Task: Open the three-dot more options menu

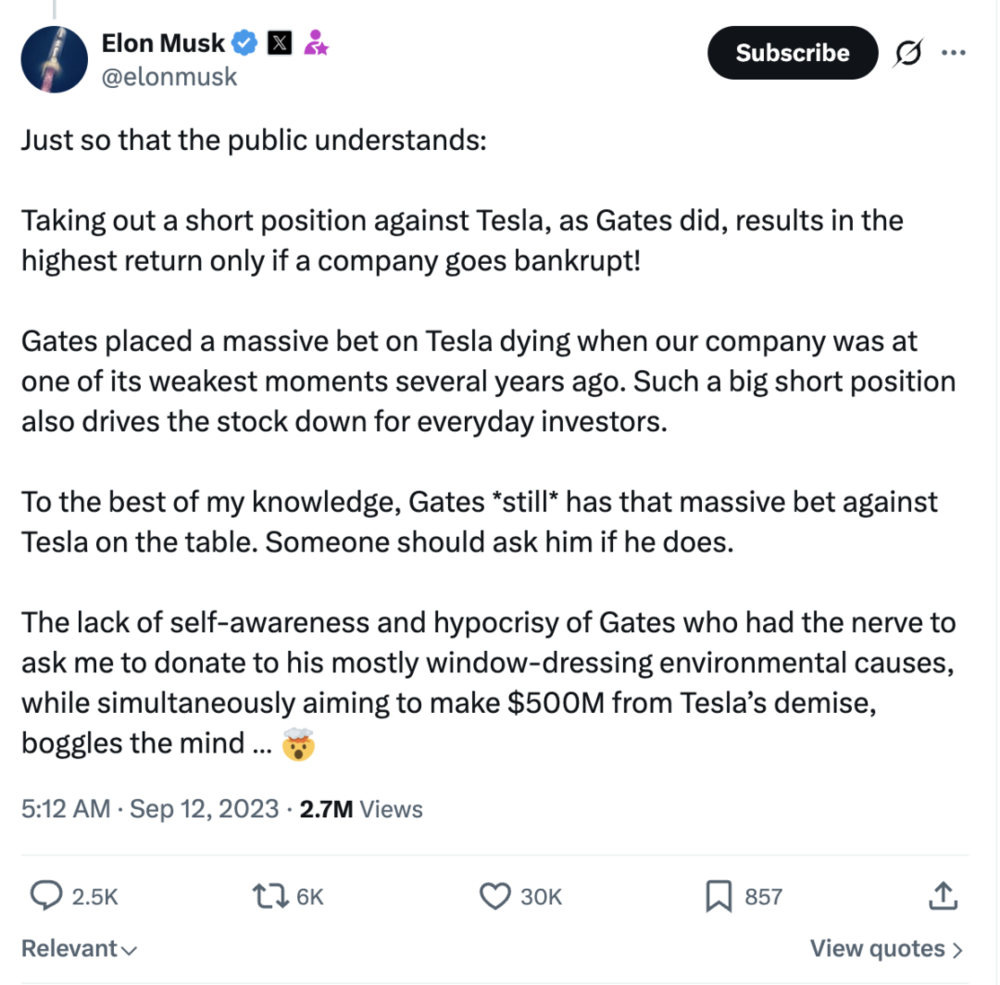Action: pyautogui.click(x=954, y=53)
